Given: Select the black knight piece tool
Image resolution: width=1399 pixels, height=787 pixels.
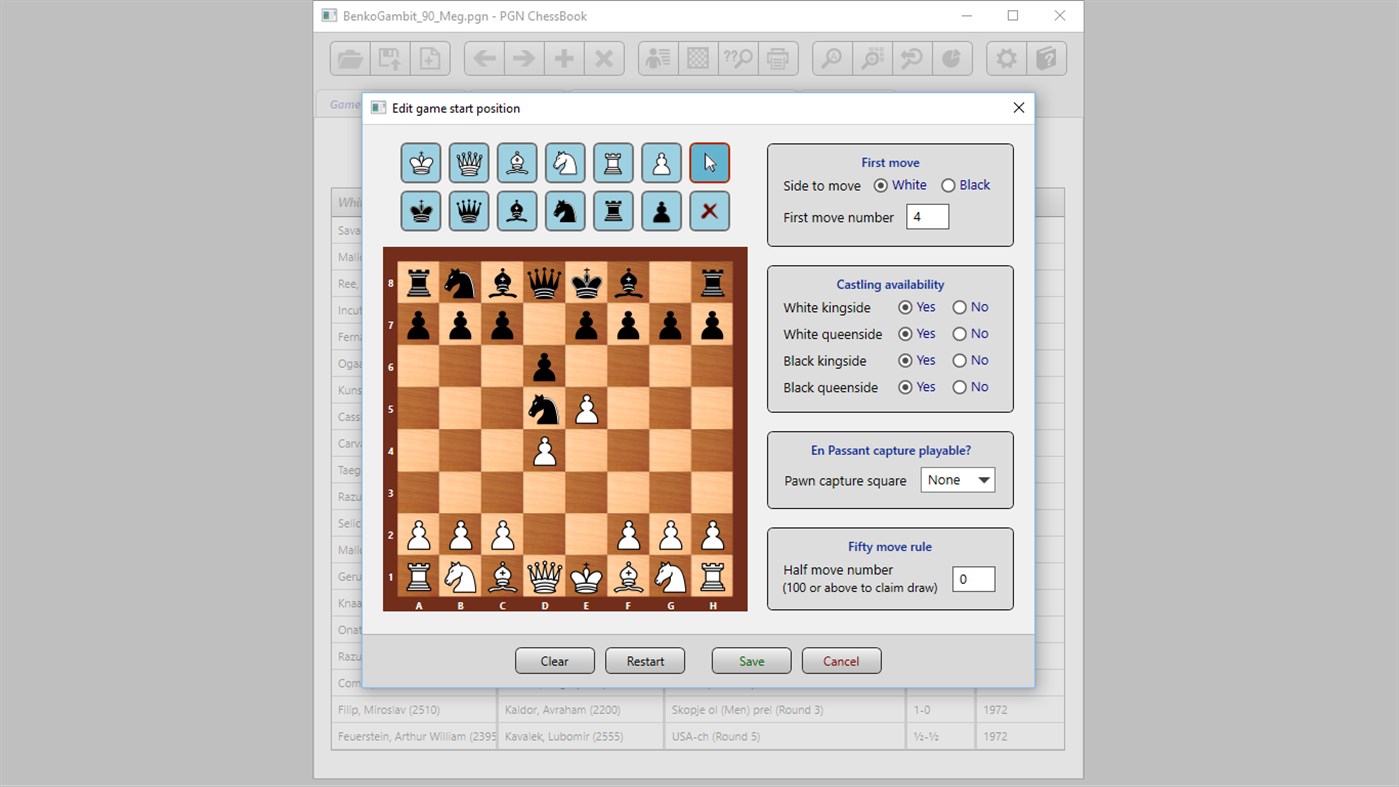Looking at the screenshot, I should [564, 211].
